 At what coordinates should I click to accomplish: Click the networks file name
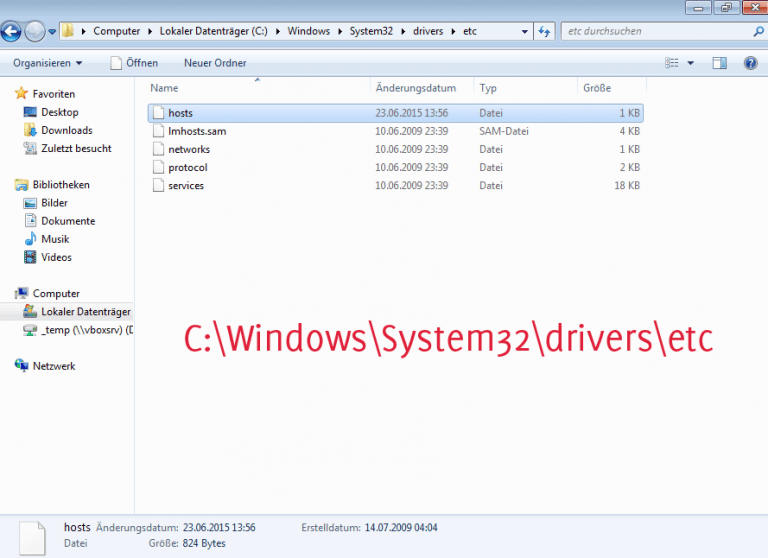click(x=189, y=149)
